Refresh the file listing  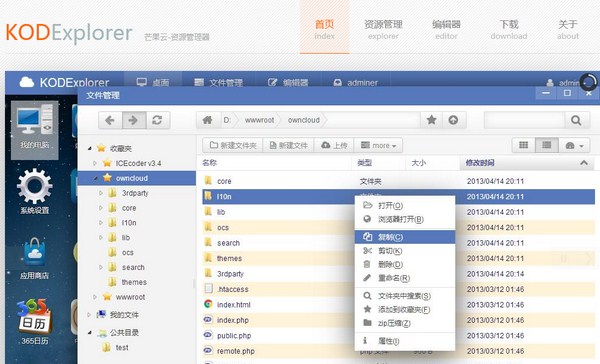(x=157, y=120)
